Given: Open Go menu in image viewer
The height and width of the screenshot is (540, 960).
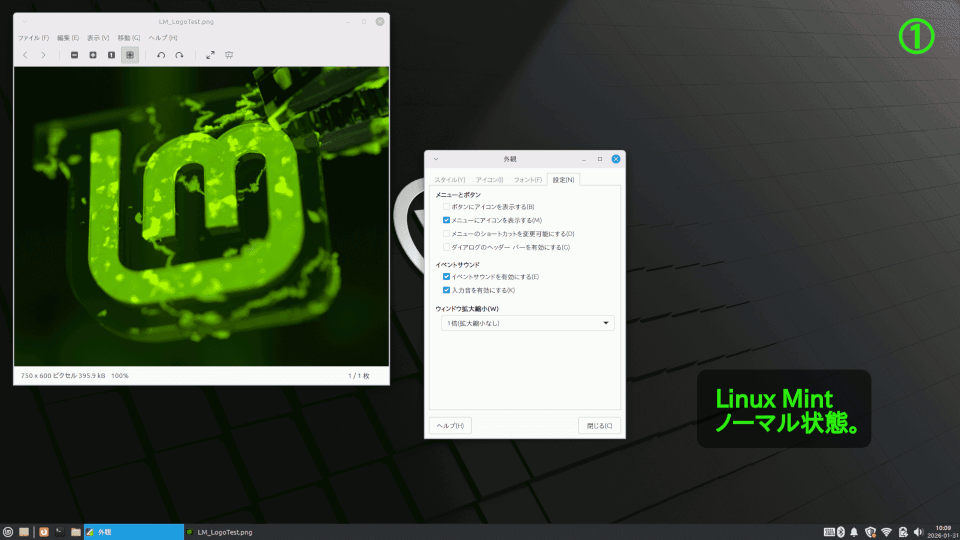Looking at the screenshot, I should click(129, 38).
